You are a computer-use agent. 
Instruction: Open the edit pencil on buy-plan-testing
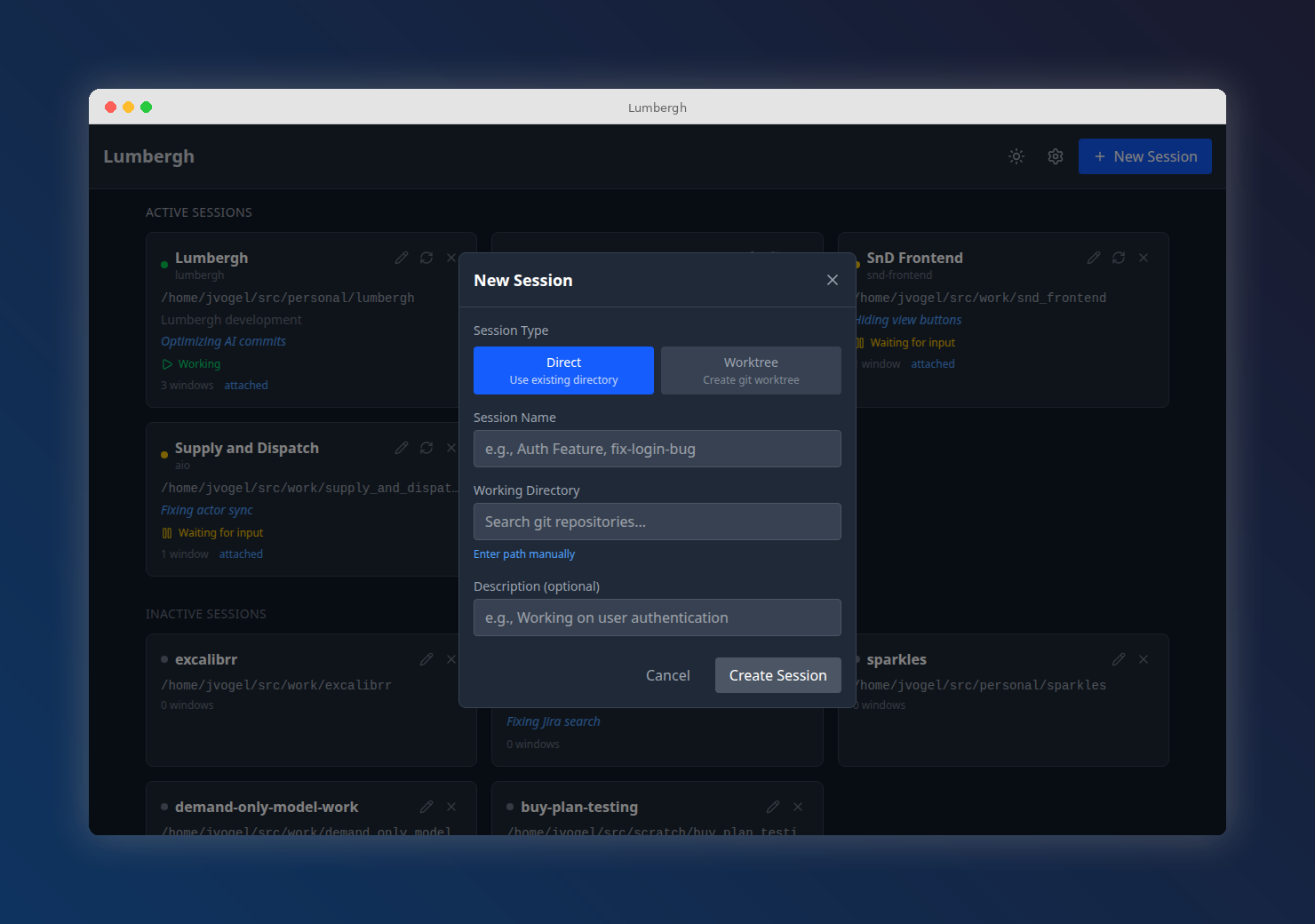pos(772,807)
